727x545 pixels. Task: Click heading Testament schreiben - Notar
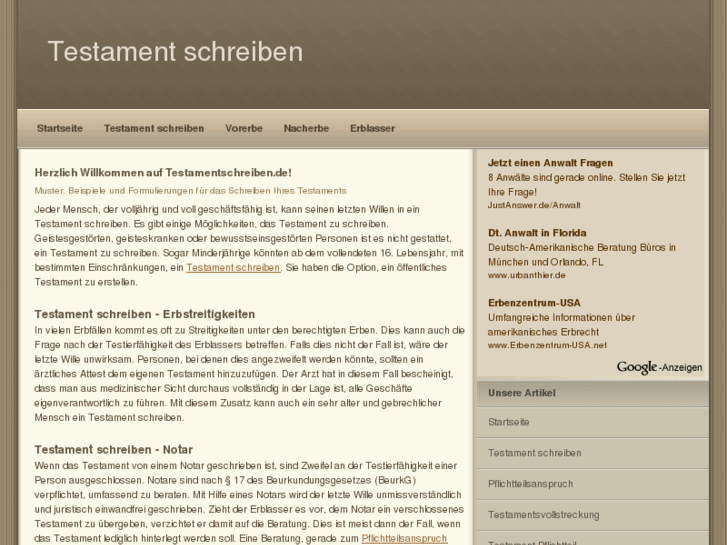point(114,450)
